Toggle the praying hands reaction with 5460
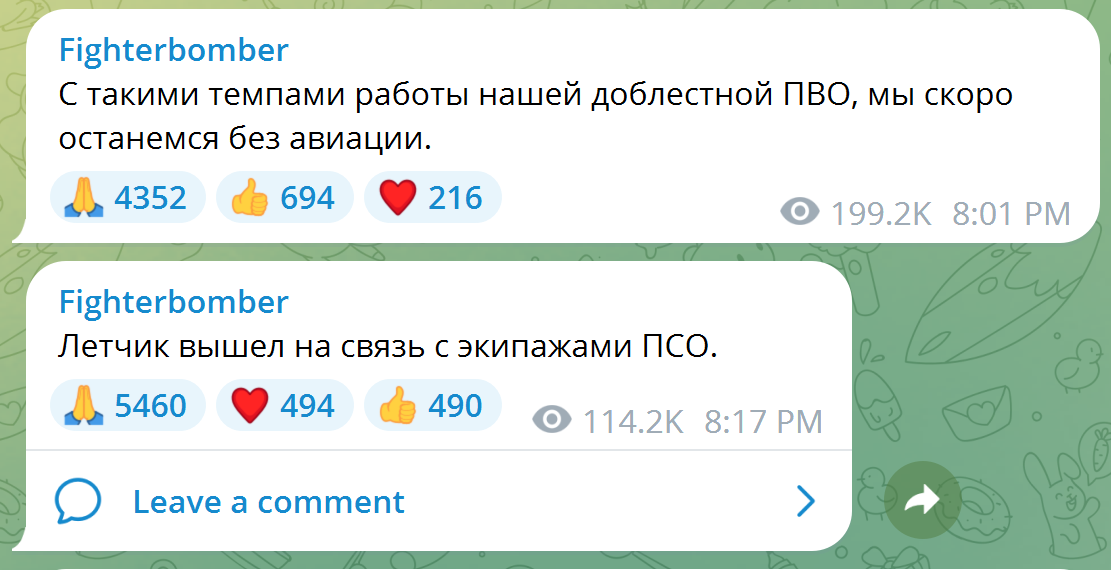The width and height of the screenshot is (1111, 570). [x=126, y=406]
